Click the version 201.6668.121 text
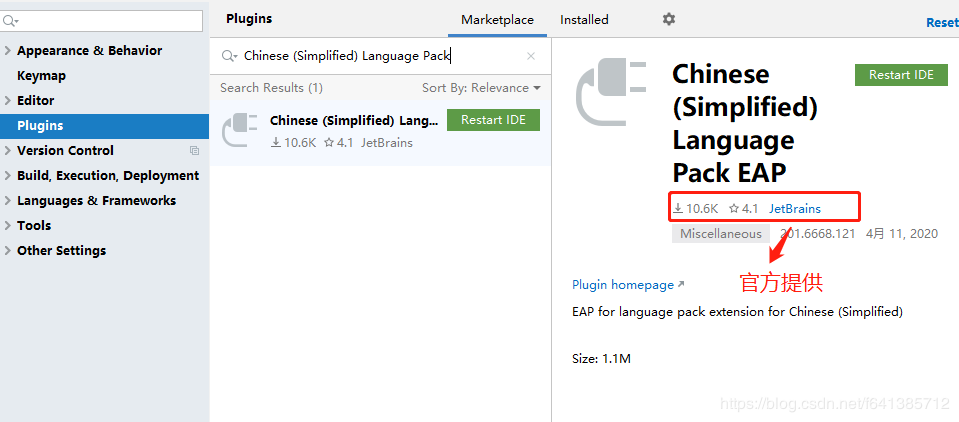The image size is (959, 422). pyautogui.click(x=817, y=234)
